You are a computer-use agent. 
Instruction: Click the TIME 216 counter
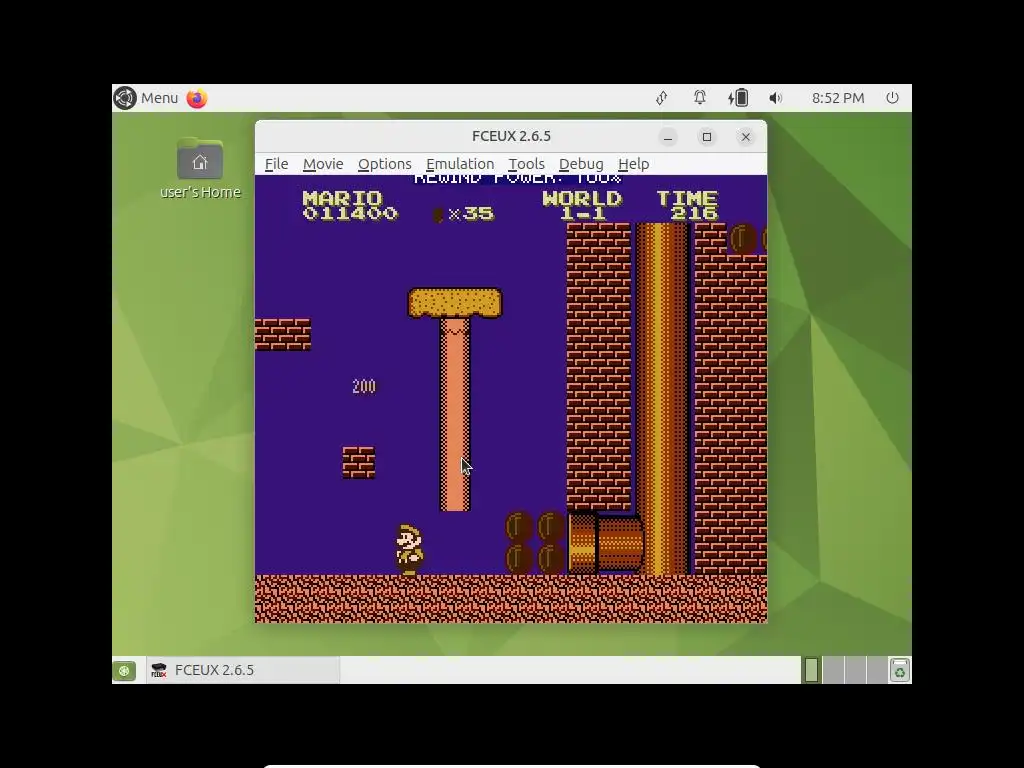(x=687, y=206)
